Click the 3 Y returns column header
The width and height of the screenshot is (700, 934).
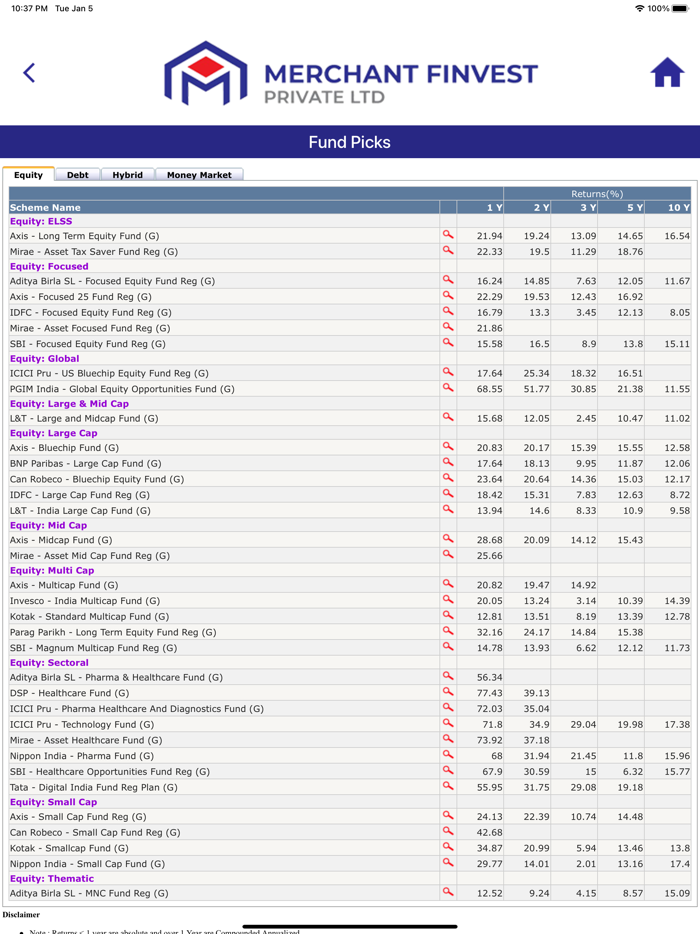tap(574, 207)
